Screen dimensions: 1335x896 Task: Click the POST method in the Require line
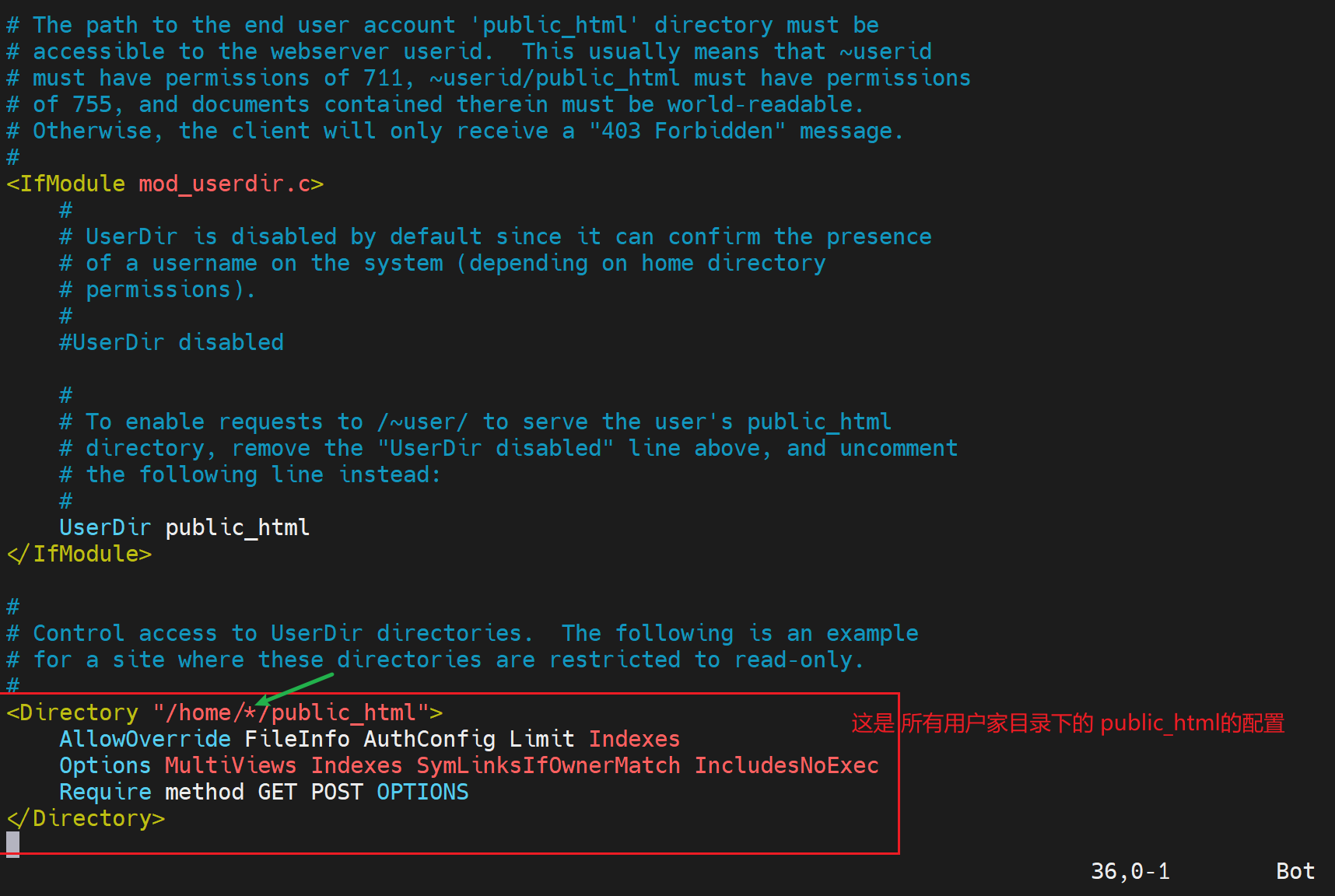336,793
